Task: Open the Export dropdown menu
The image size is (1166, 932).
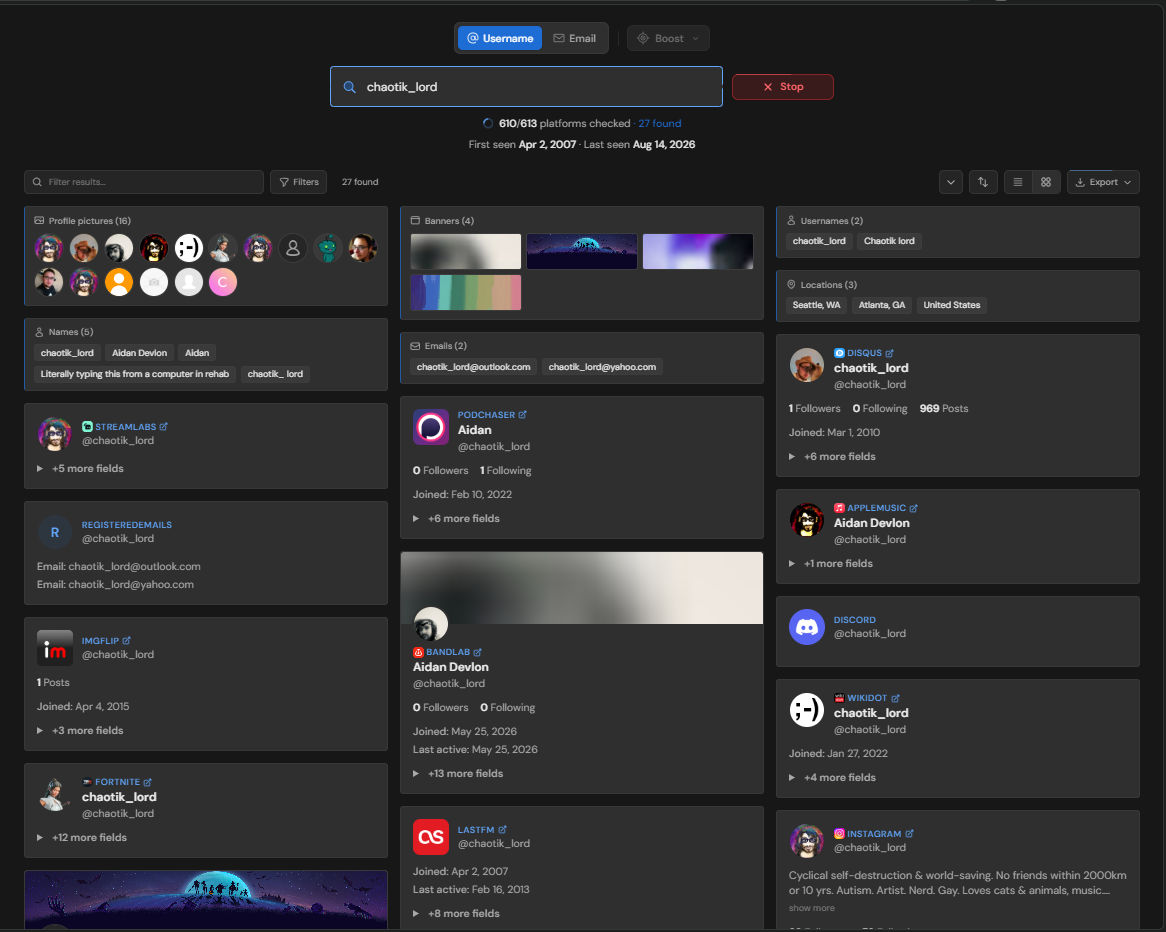Action: [1104, 182]
